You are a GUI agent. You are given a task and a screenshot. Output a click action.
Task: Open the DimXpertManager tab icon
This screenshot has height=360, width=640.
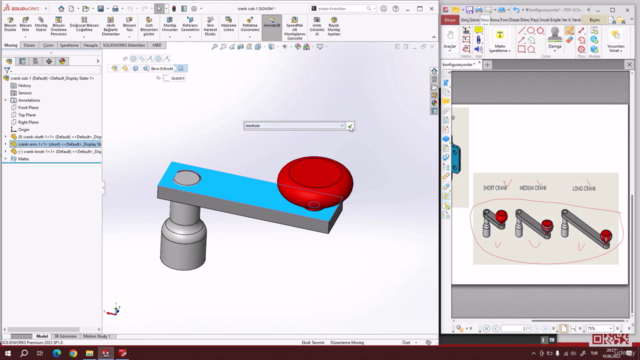(49, 61)
